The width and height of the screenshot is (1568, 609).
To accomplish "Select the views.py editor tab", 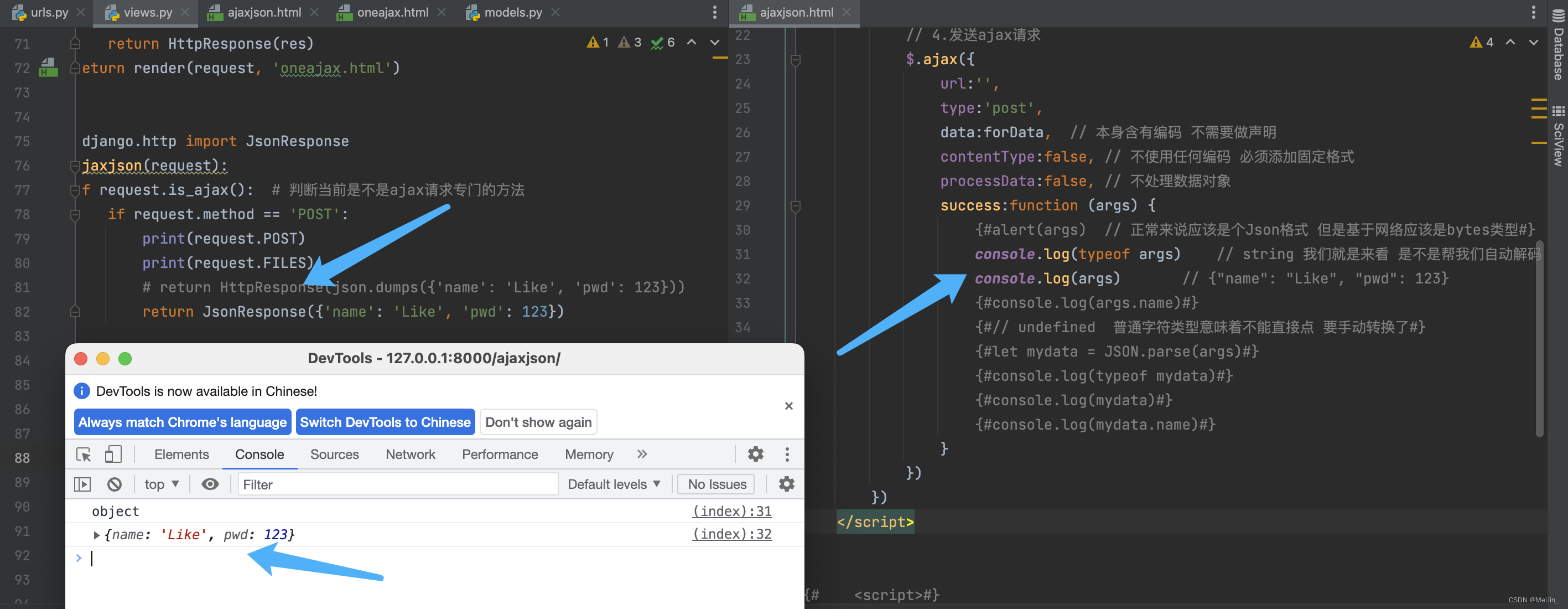I will [x=139, y=12].
